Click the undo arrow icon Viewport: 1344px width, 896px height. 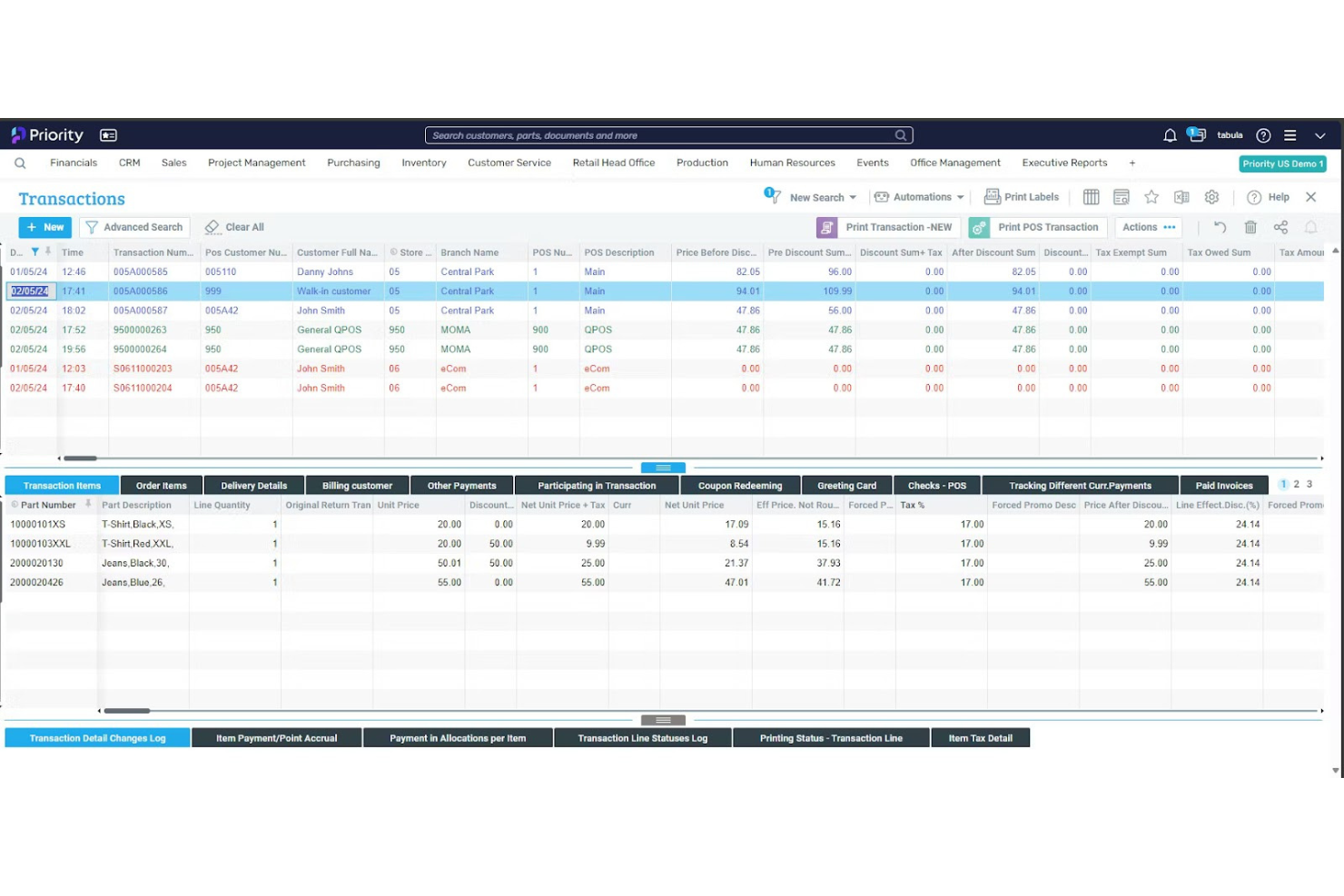pyautogui.click(x=1220, y=227)
